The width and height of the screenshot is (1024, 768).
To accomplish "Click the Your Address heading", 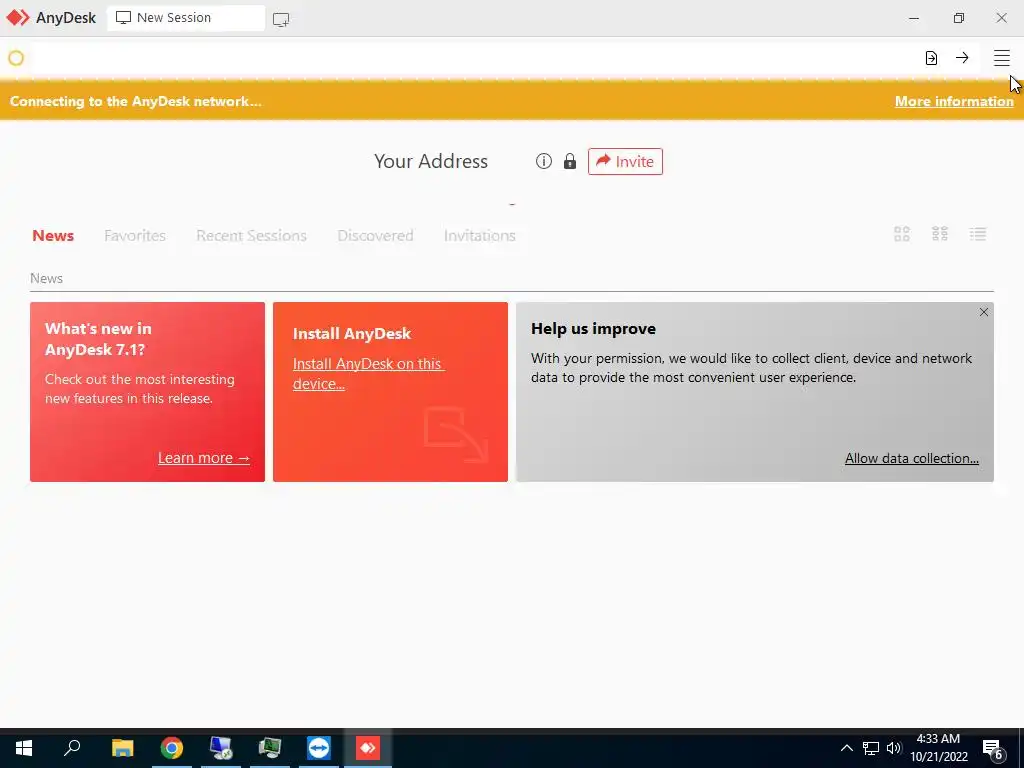I will (431, 161).
